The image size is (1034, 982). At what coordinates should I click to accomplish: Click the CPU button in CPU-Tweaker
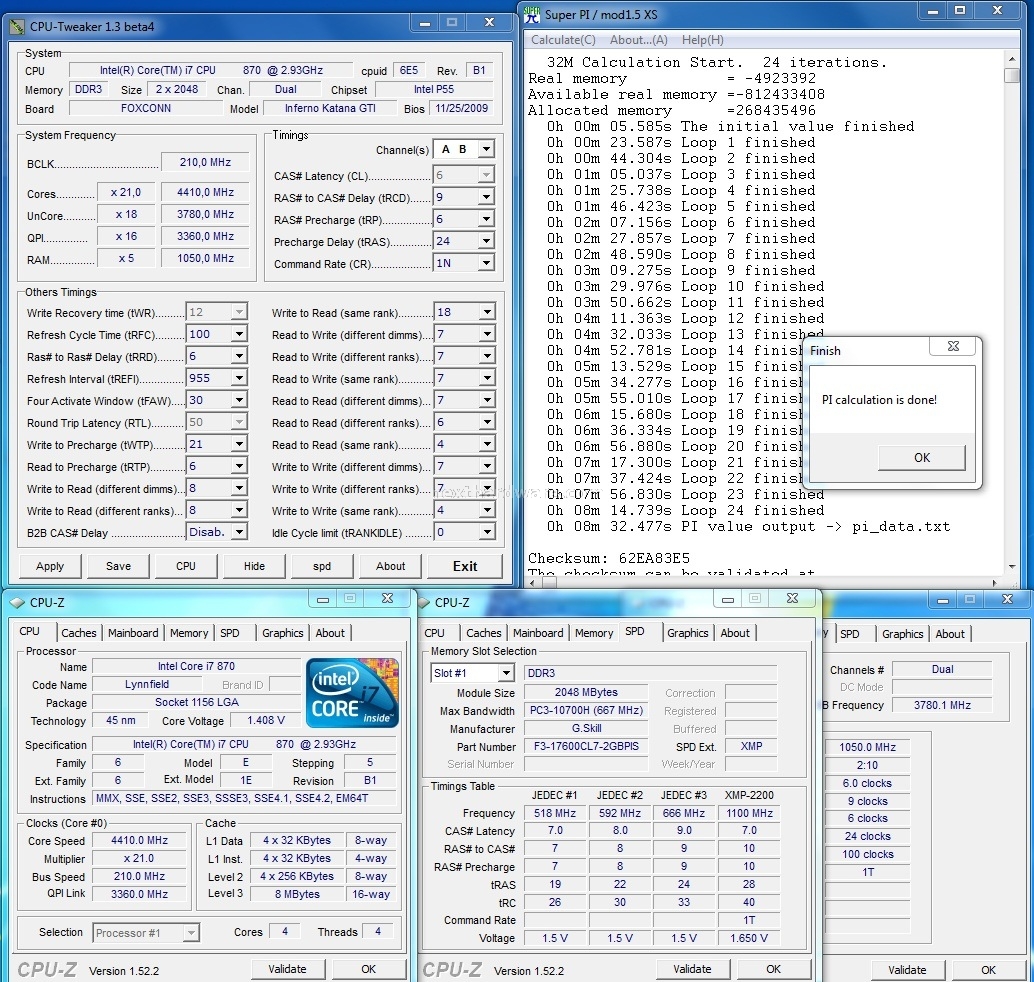coord(186,567)
